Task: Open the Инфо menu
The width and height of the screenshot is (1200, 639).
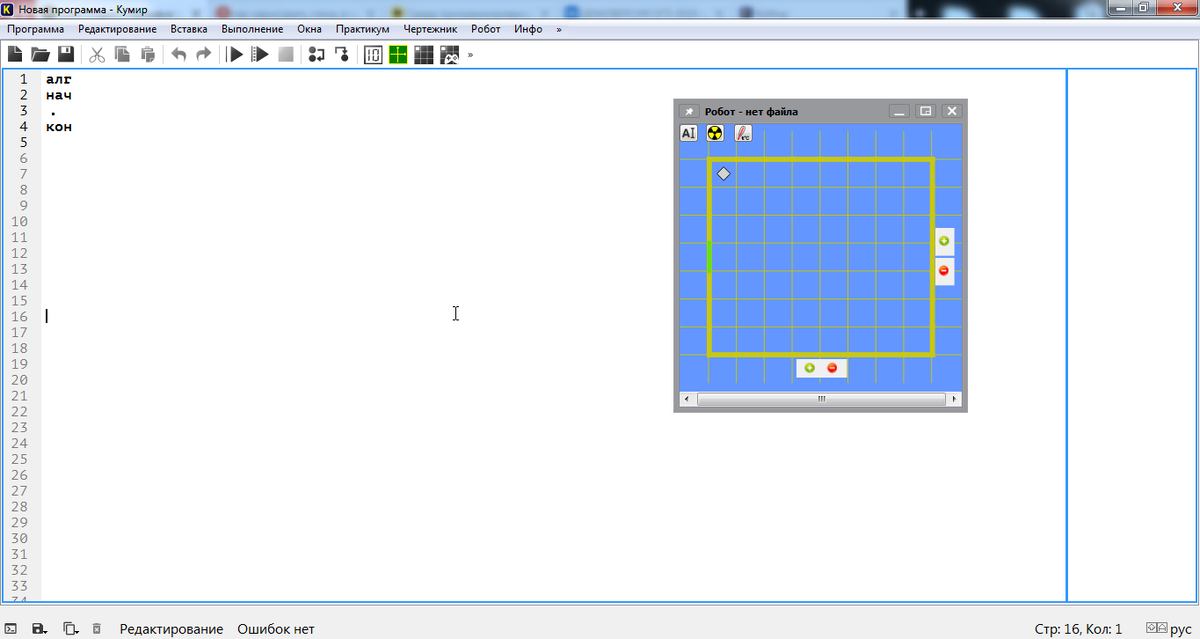Action: point(528,29)
